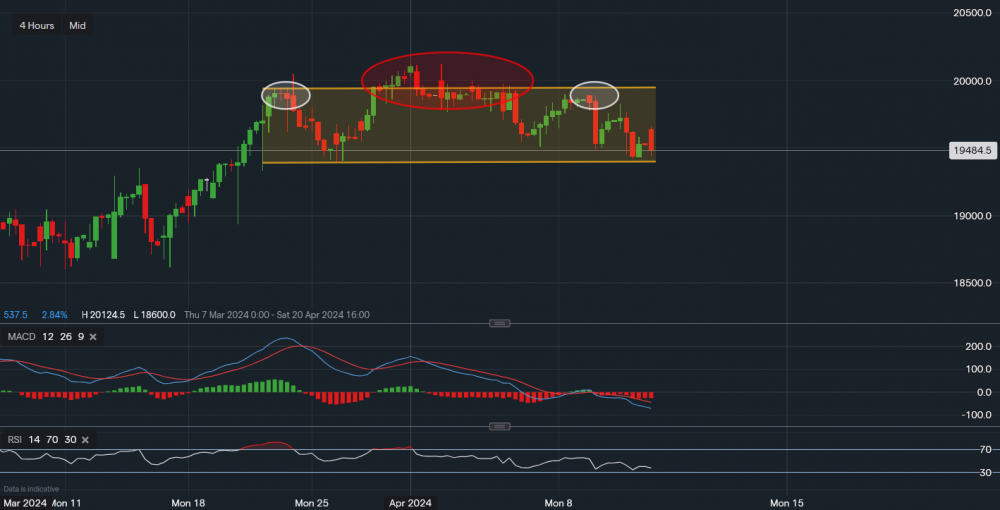Click the RSI overbought value 70
The image size is (1000, 510).
click(50, 440)
